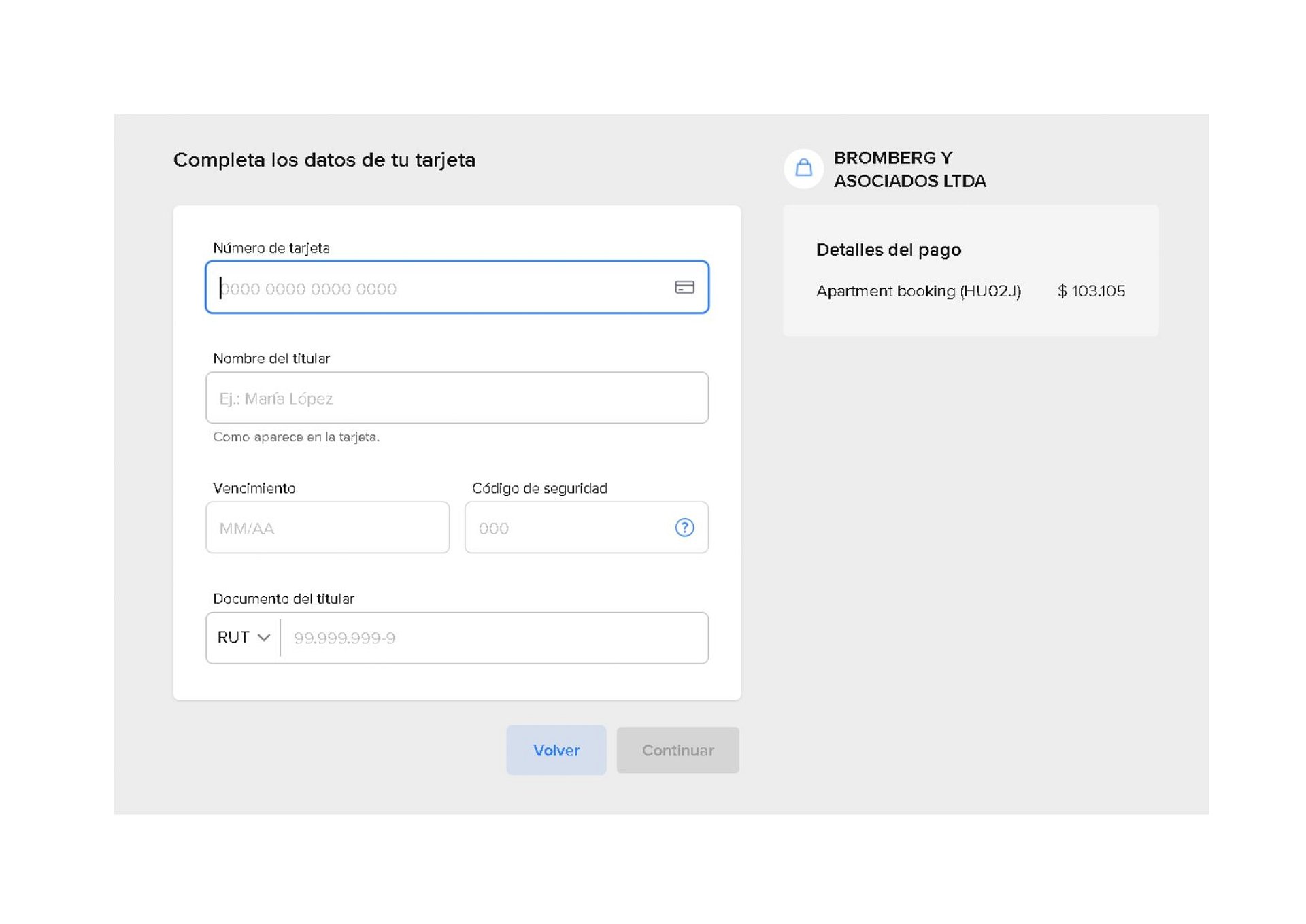Expand the RUT document type dropdown
The width and height of the screenshot is (1306, 924).
tap(243, 638)
